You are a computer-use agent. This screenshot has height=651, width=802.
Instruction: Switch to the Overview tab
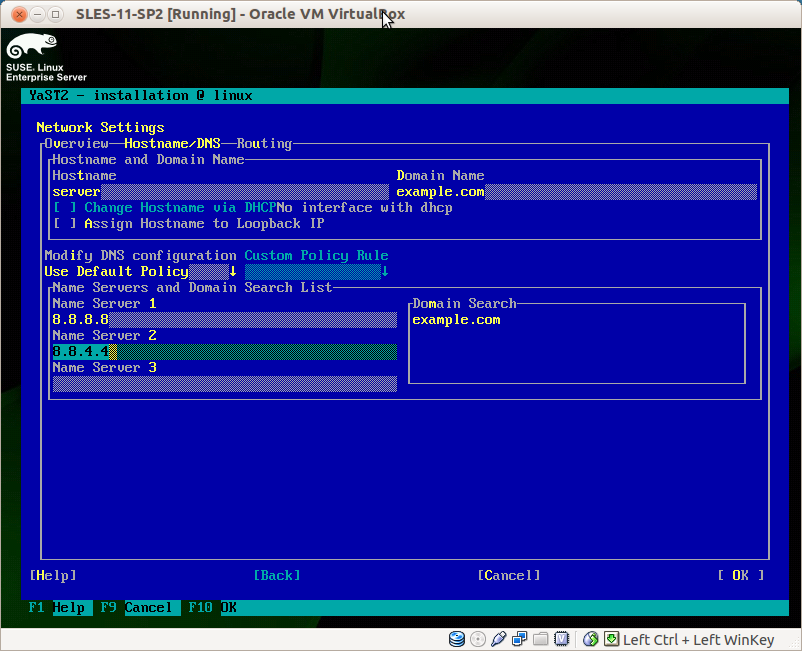tap(76, 143)
